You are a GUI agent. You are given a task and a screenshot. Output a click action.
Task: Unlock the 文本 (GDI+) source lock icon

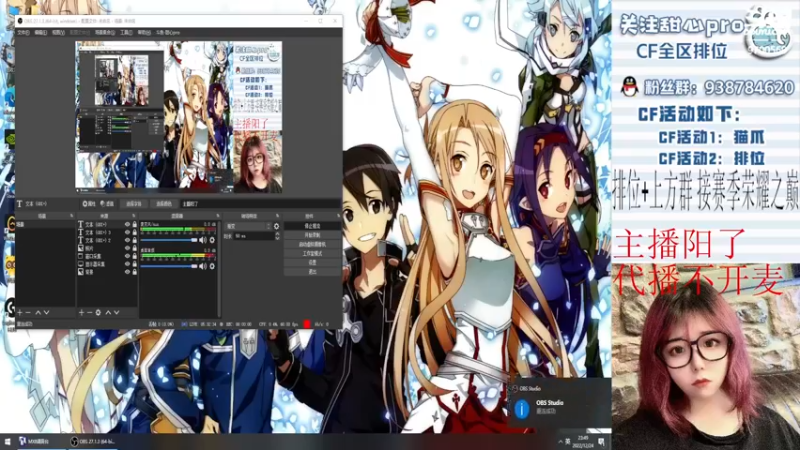pos(135,224)
